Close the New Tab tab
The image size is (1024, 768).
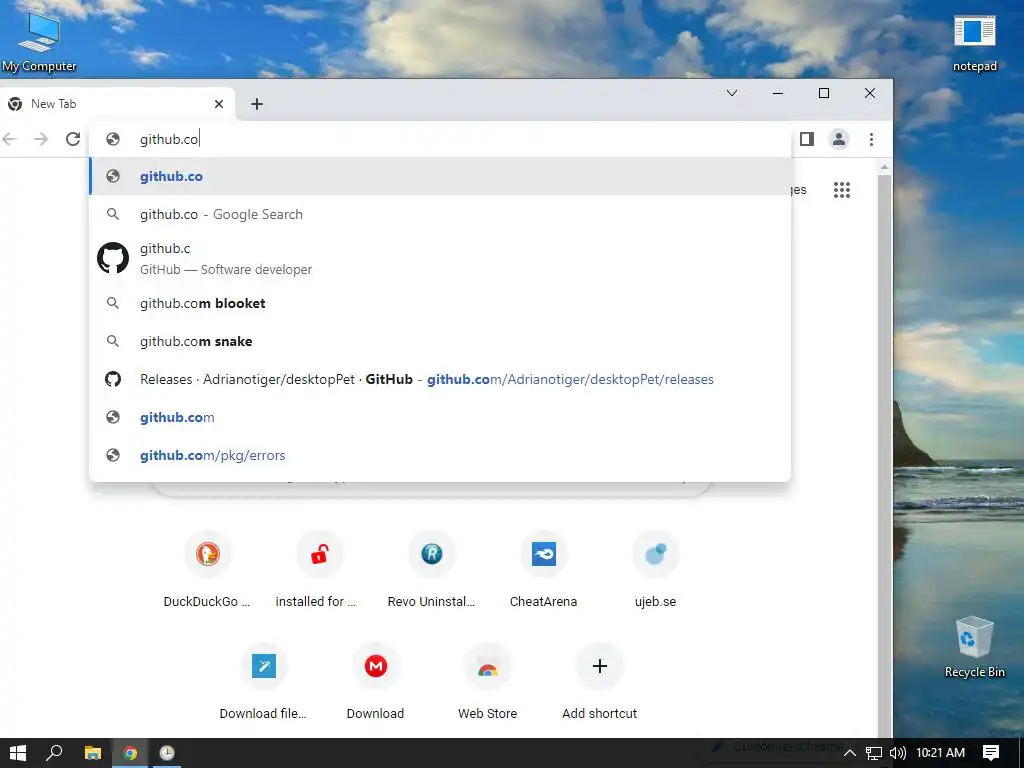coord(219,104)
